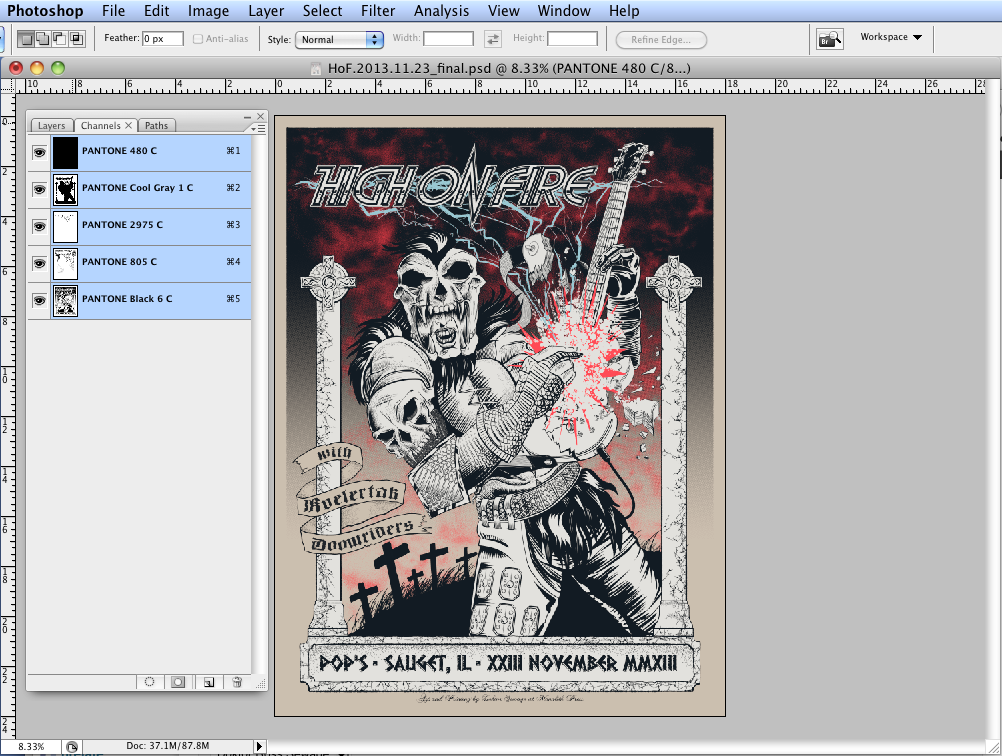Open the Style dropdown set to Normal
The width and height of the screenshot is (1002, 756).
tap(339, 40)
